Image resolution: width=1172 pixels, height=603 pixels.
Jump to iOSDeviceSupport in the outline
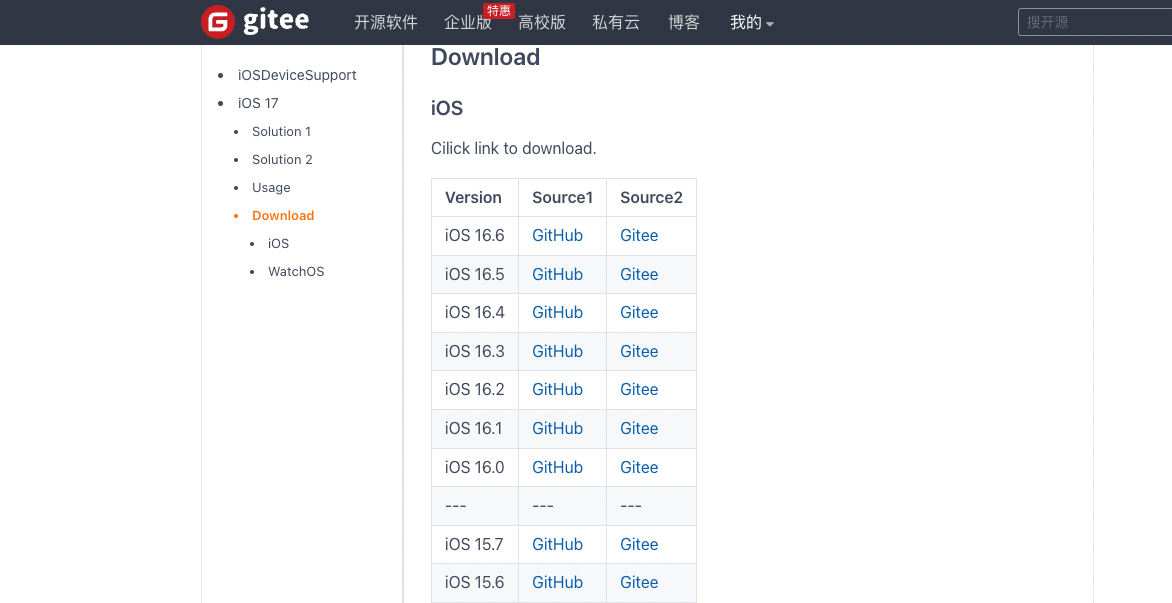(x=297, y=75)
